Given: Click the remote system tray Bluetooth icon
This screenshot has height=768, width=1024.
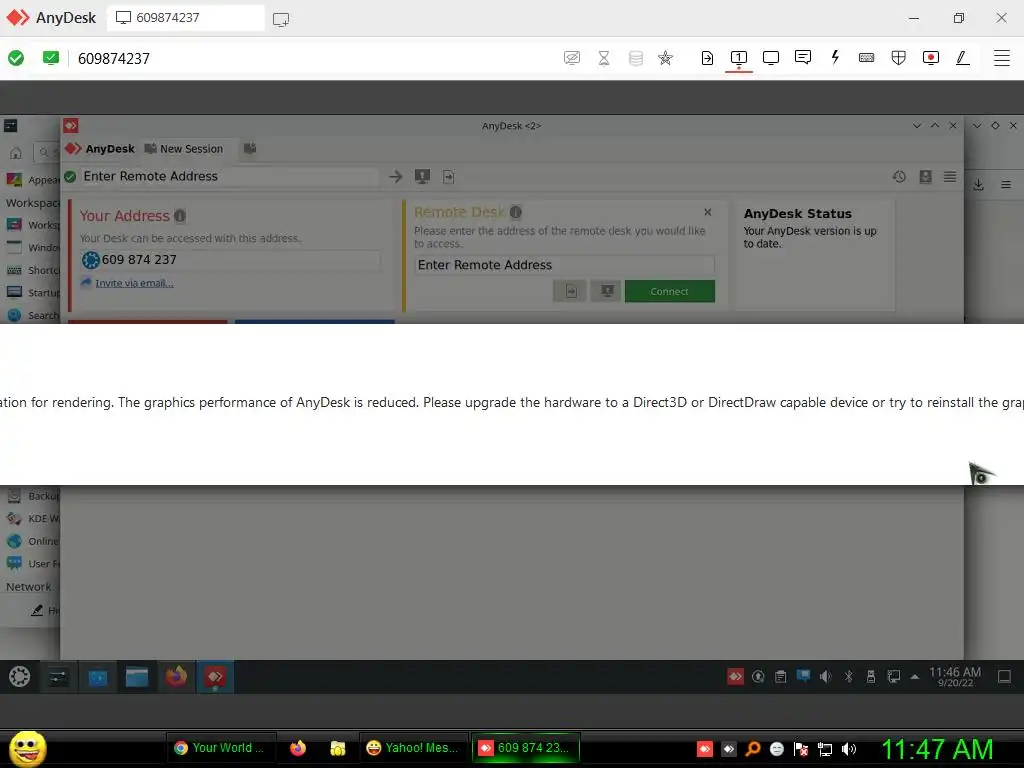Looking at the screenshot, I should click(848, 677).
